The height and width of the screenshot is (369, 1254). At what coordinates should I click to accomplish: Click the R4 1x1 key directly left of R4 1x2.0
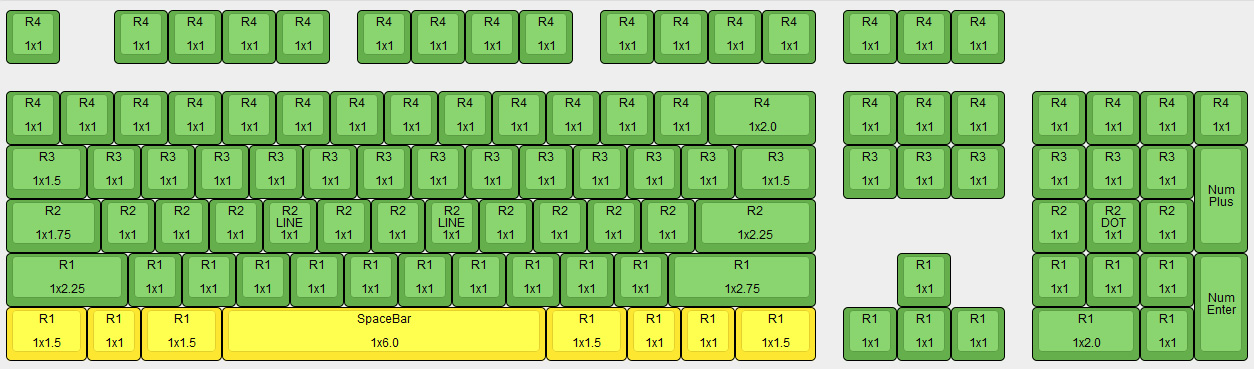click(681, 117)
